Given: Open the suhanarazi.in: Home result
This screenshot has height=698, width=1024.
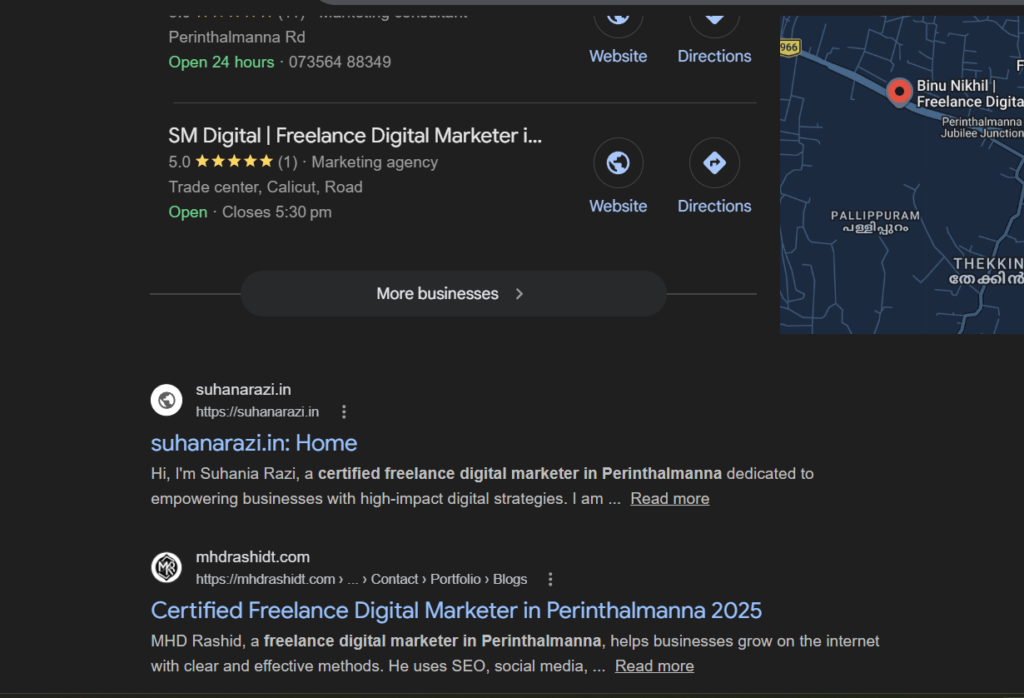Looking at the screenshot, I should 253,443.
